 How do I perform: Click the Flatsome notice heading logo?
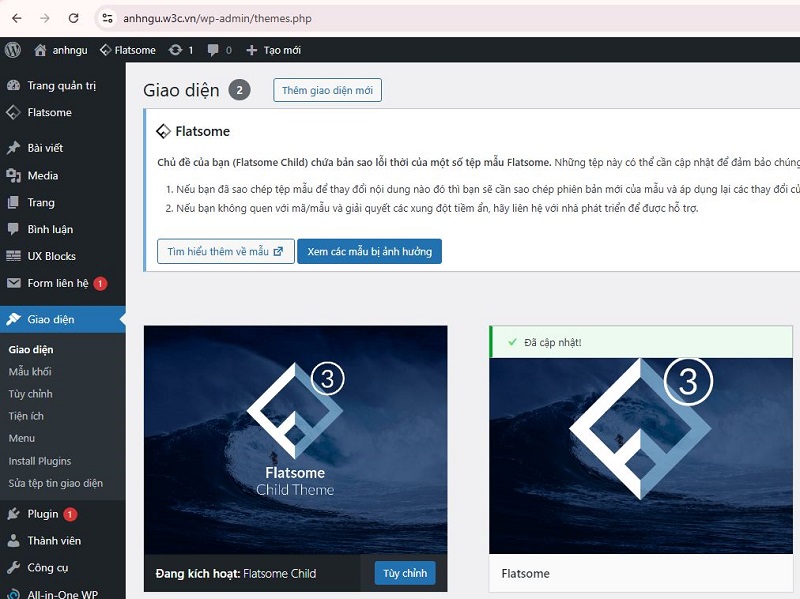163,131
